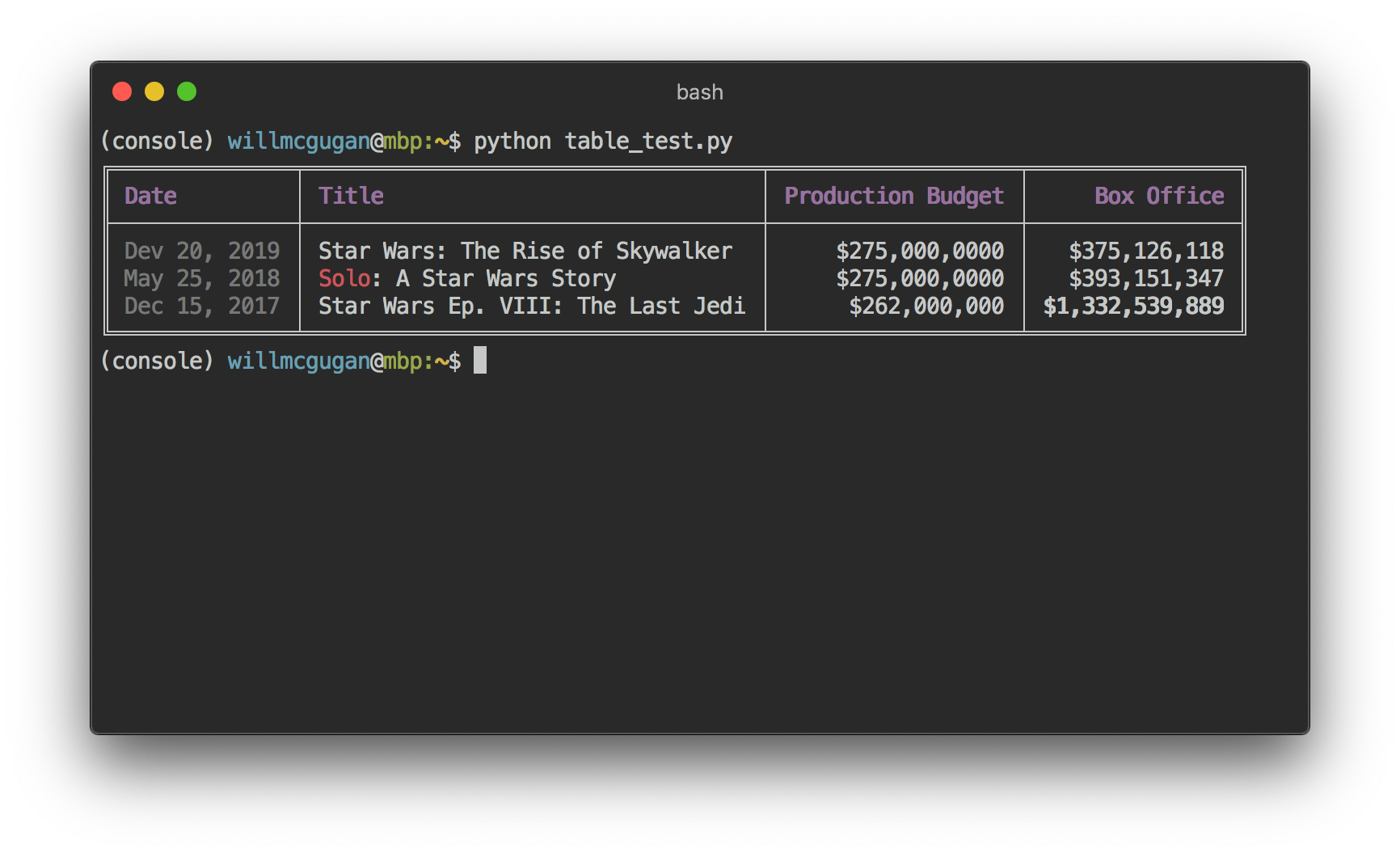Click the Skywalker row's $275,000,0000 budget
Viewport: 1400px width, 854px height.
tap(920, 252)
